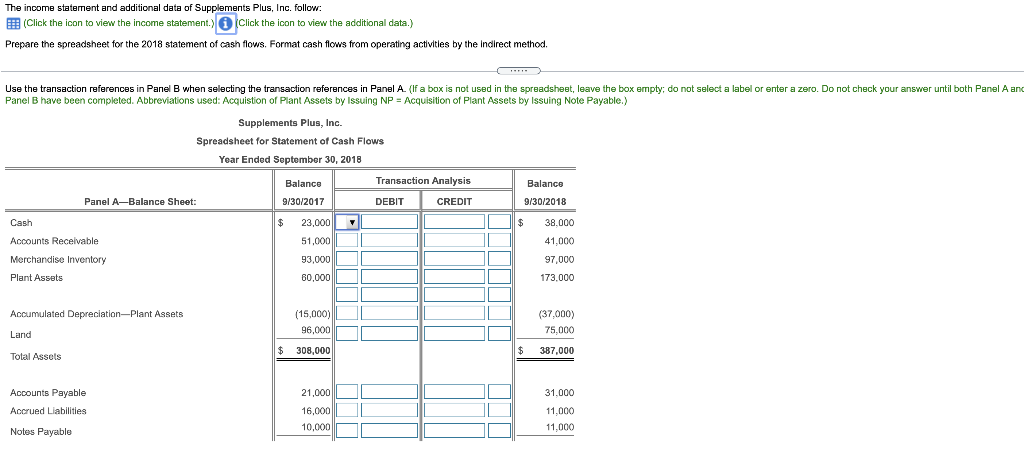Select Accounts Receivable credit amount field
The height and width of the screenshot is (449, 1024).
click(x=455, y=241)
